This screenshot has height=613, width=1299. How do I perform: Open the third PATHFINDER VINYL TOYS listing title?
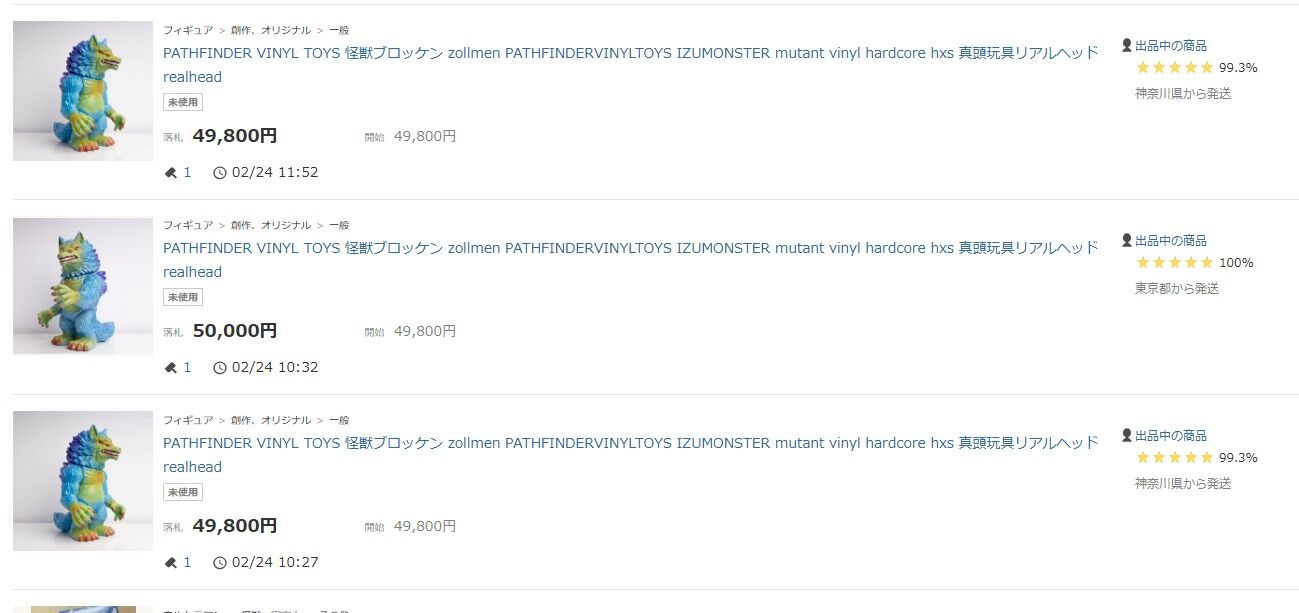[x=630, y=455]
